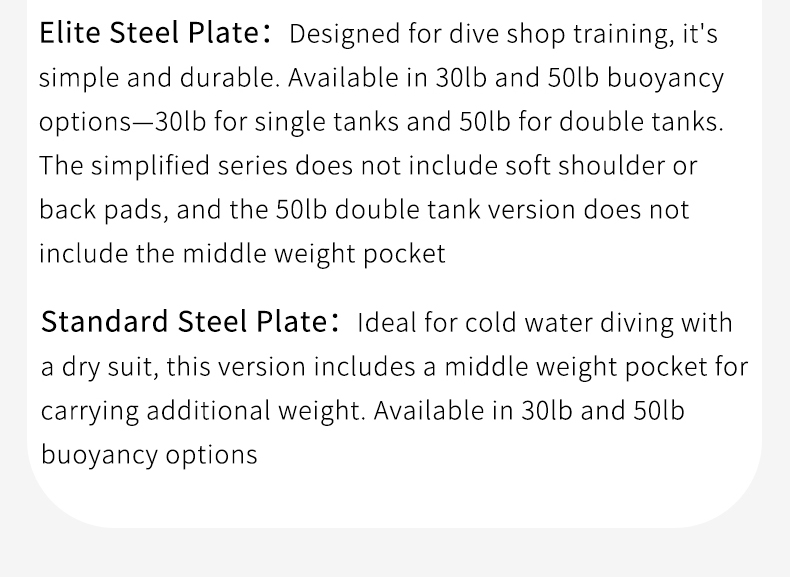
Task: Click "buoyancy options" on the final line
Action: pyautogui.click(x=149, y=455)
